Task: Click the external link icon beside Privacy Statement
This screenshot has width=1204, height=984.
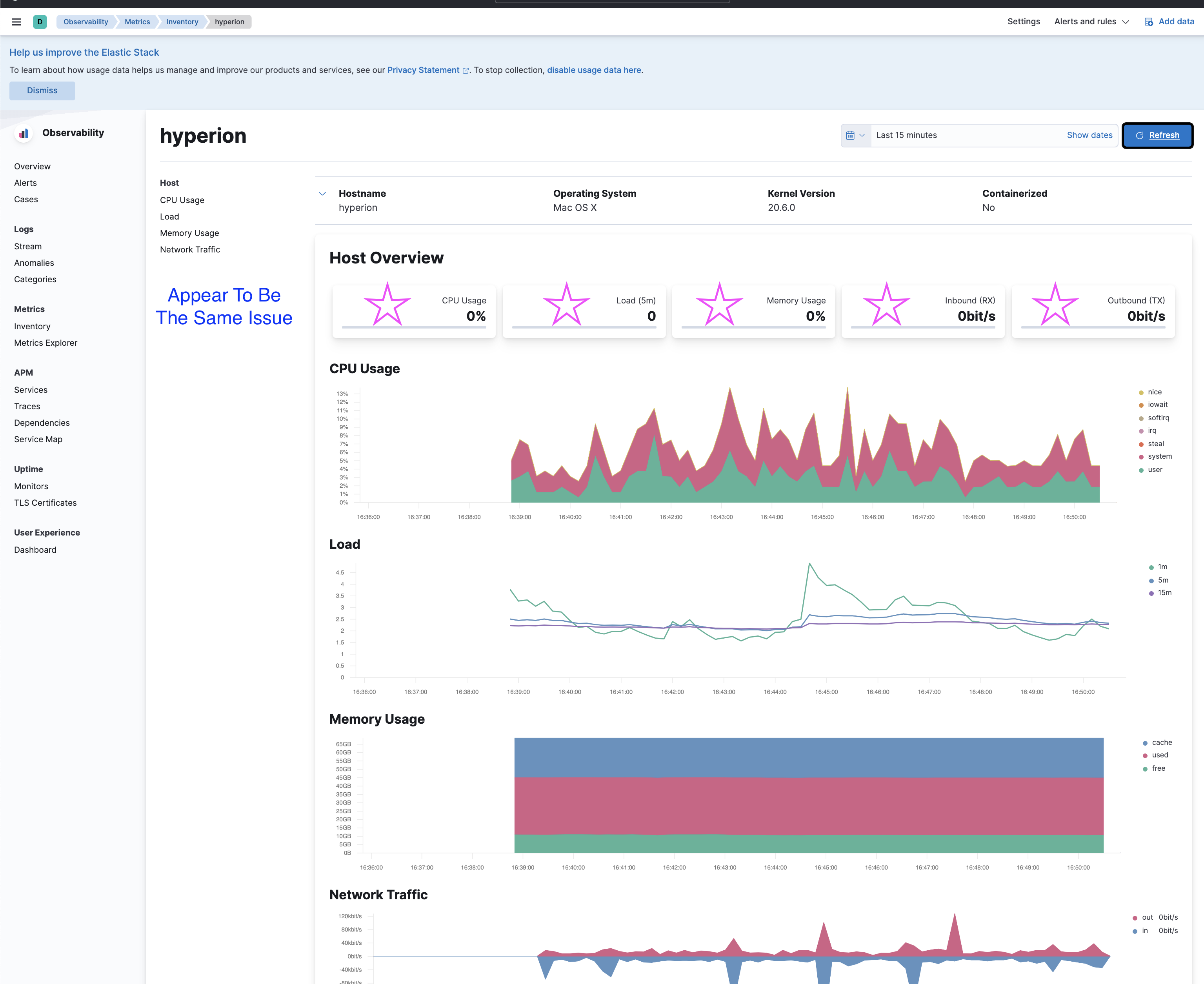Action: 466,70
